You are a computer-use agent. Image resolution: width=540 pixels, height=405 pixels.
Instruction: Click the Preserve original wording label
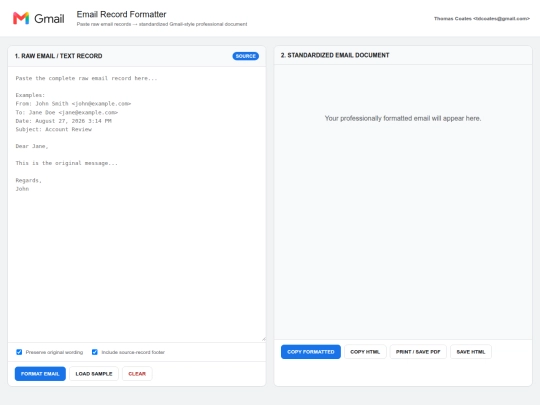[54, 352]
